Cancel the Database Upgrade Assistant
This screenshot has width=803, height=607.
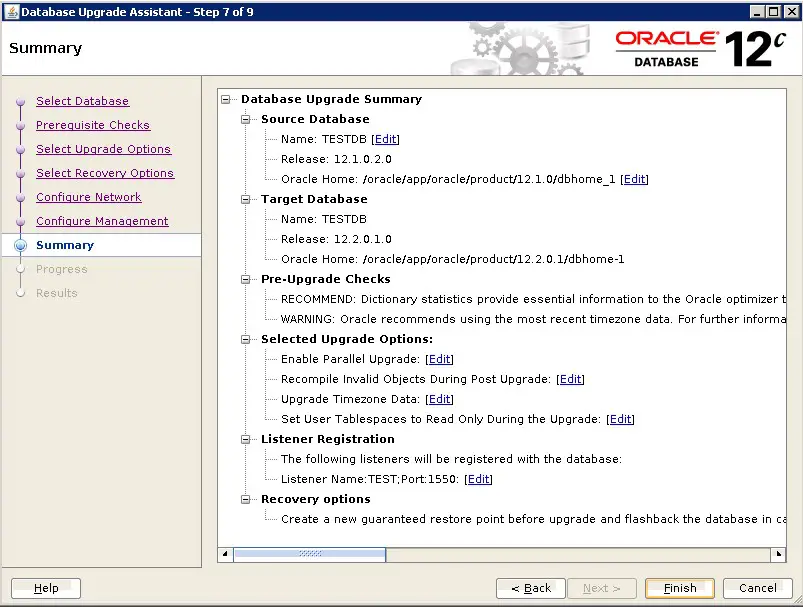pyautogui.click(x=758, y=588)
